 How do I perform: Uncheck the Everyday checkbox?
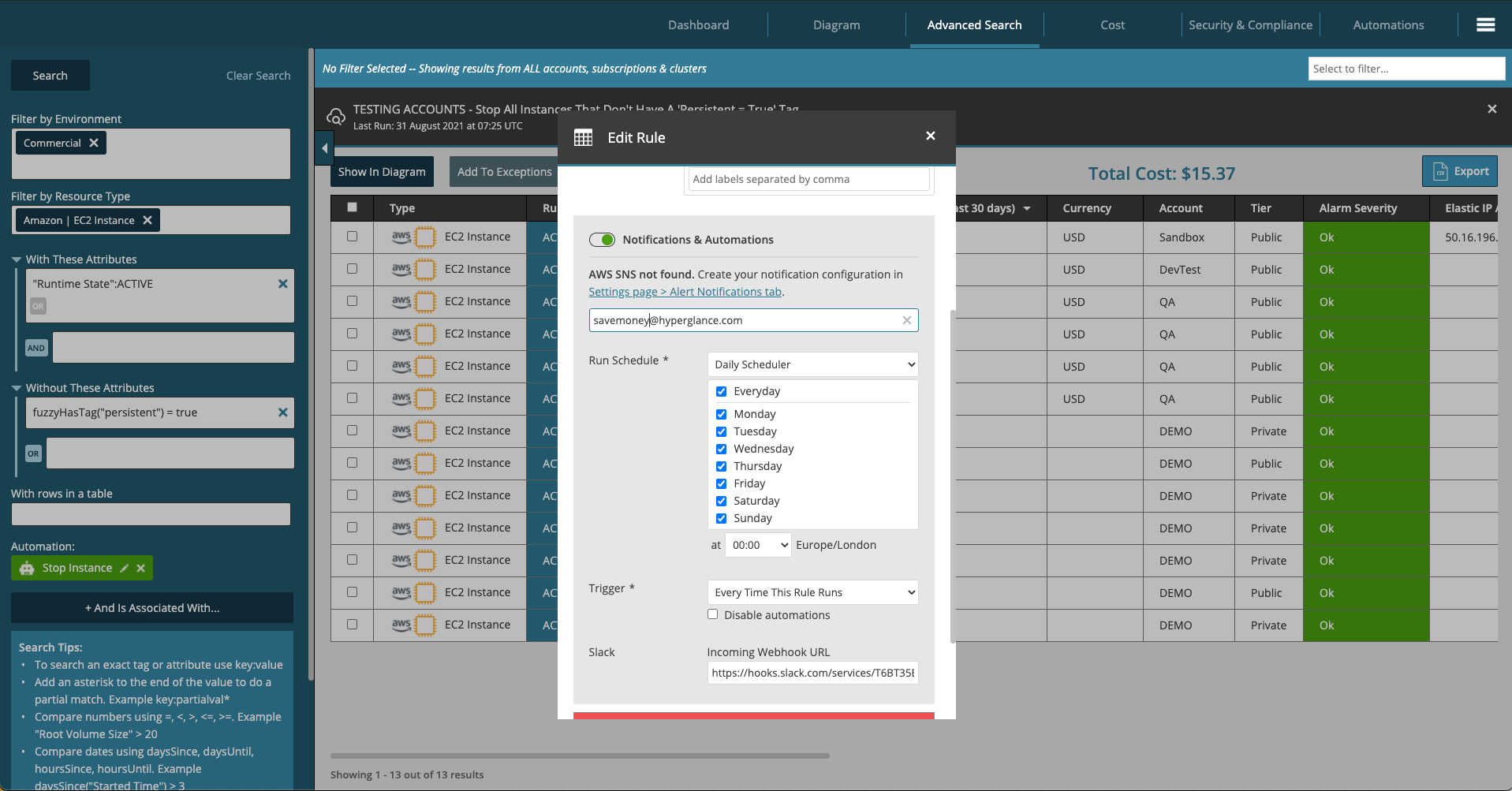721,391
